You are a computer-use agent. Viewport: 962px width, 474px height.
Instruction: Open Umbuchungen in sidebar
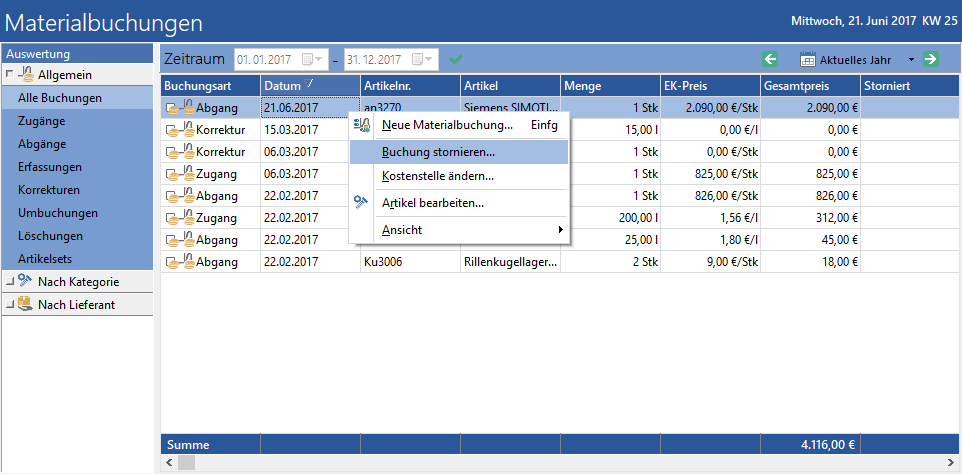(x=77, y=213)
